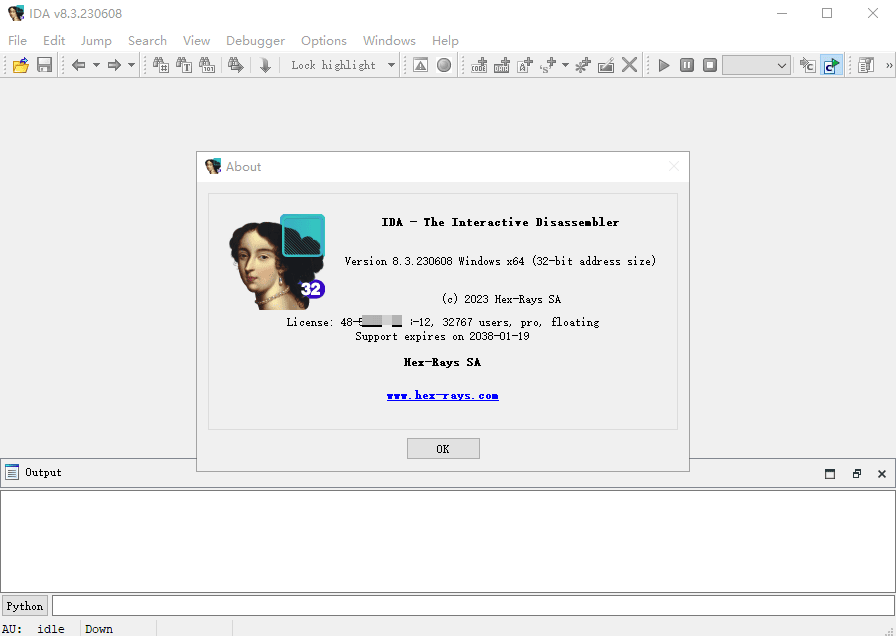Click OK in the About dialog
896x636 pixels.
pyautogui.click(x=443, y=449)
